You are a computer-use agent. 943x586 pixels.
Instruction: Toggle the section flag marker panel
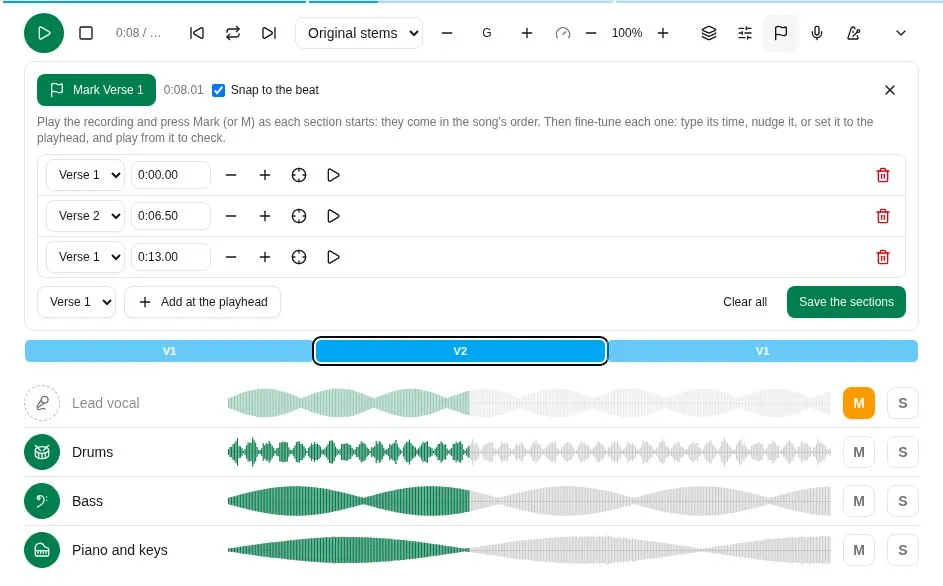tap(781, 33)
